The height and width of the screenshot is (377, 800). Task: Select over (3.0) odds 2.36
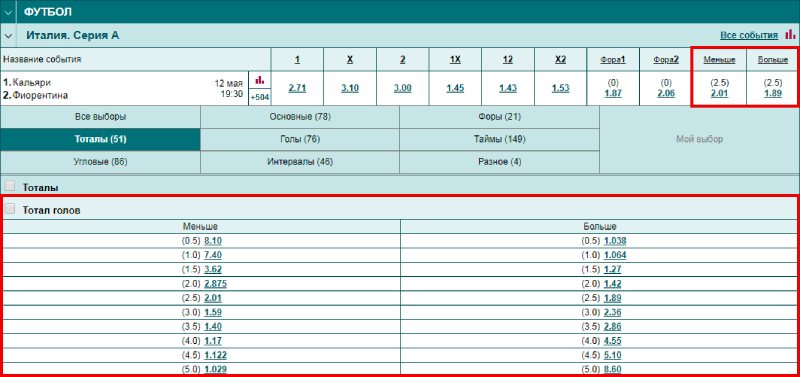point(612,312)
